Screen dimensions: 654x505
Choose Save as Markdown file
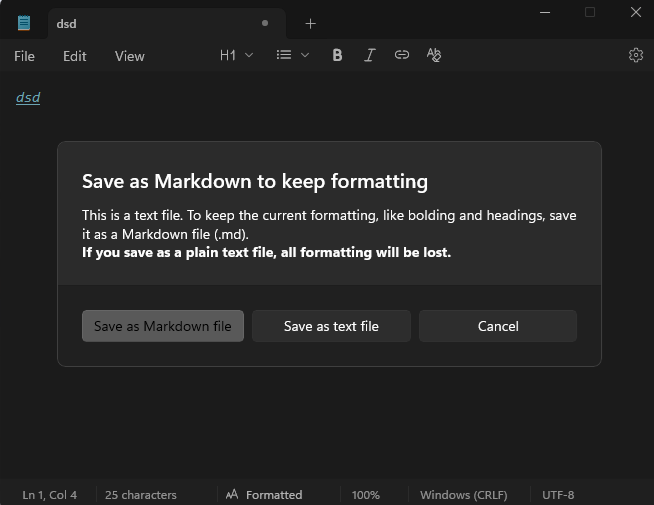[163, 326]
